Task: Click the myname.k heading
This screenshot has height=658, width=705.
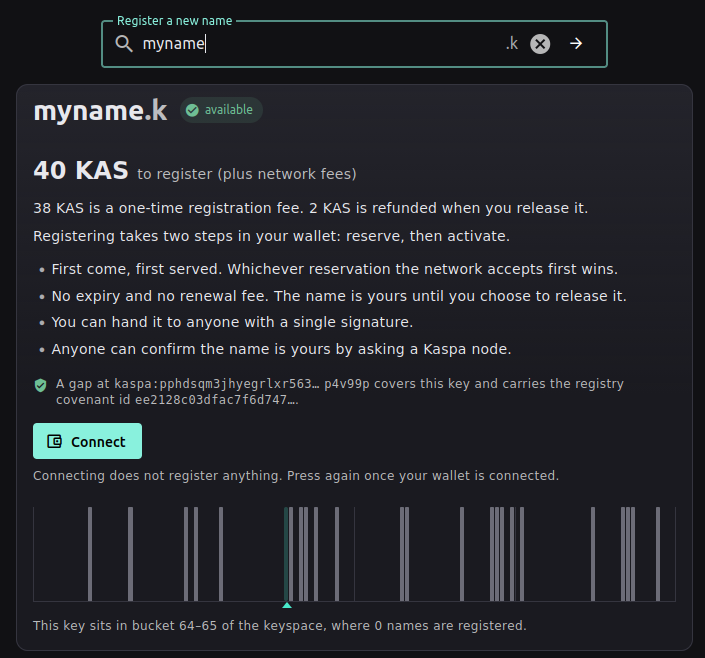Action: [100, 111]
